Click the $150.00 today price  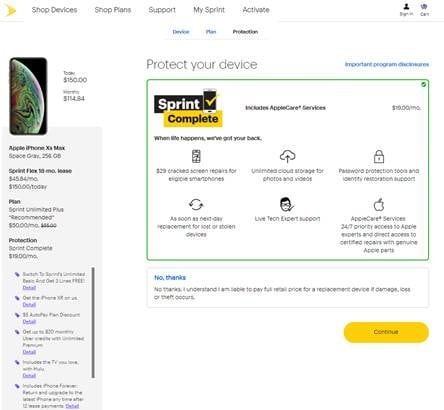click(x=75, y=80)
